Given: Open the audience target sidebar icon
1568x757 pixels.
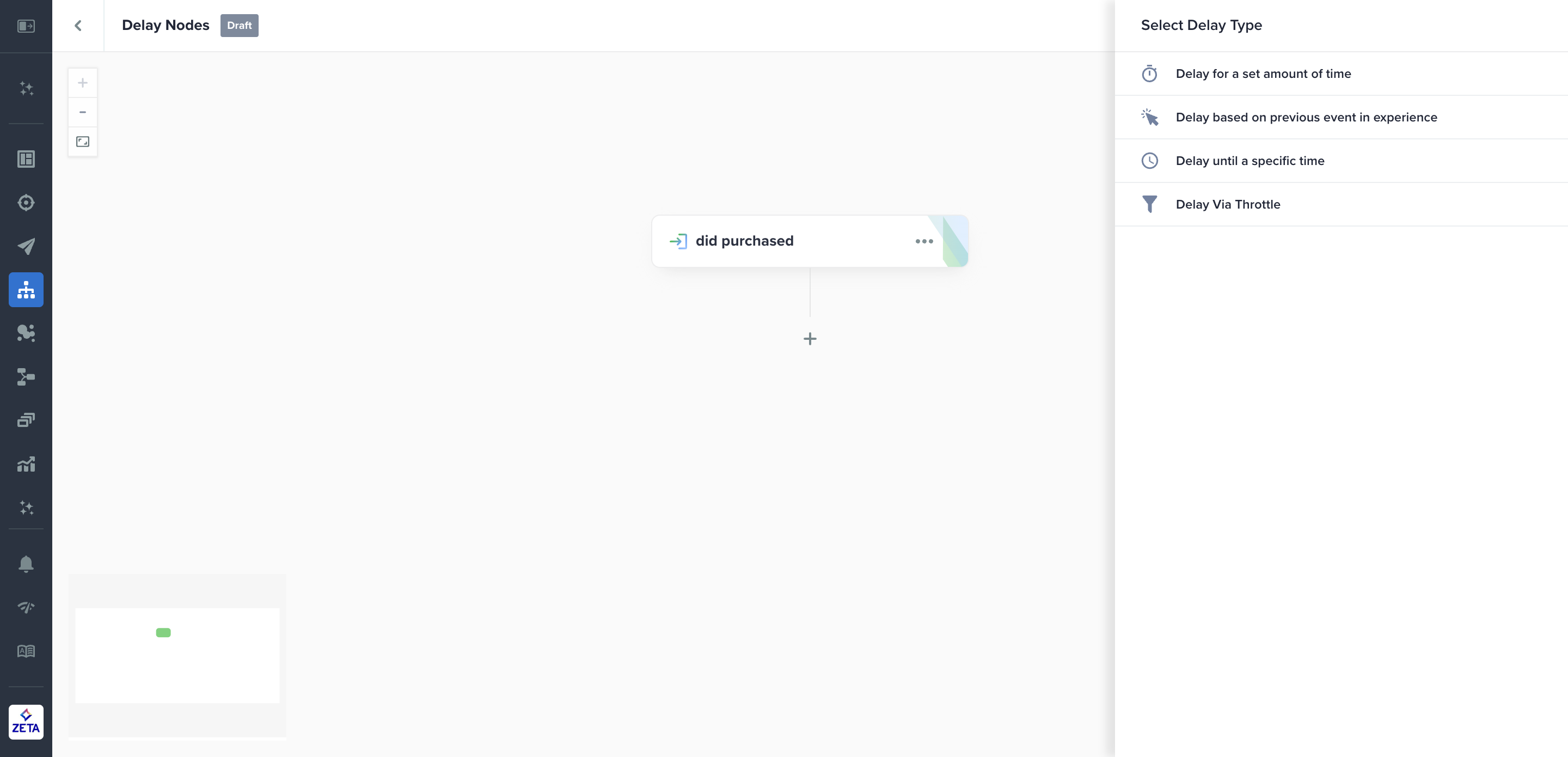Looking at the screenshot, I should [26, 203].
